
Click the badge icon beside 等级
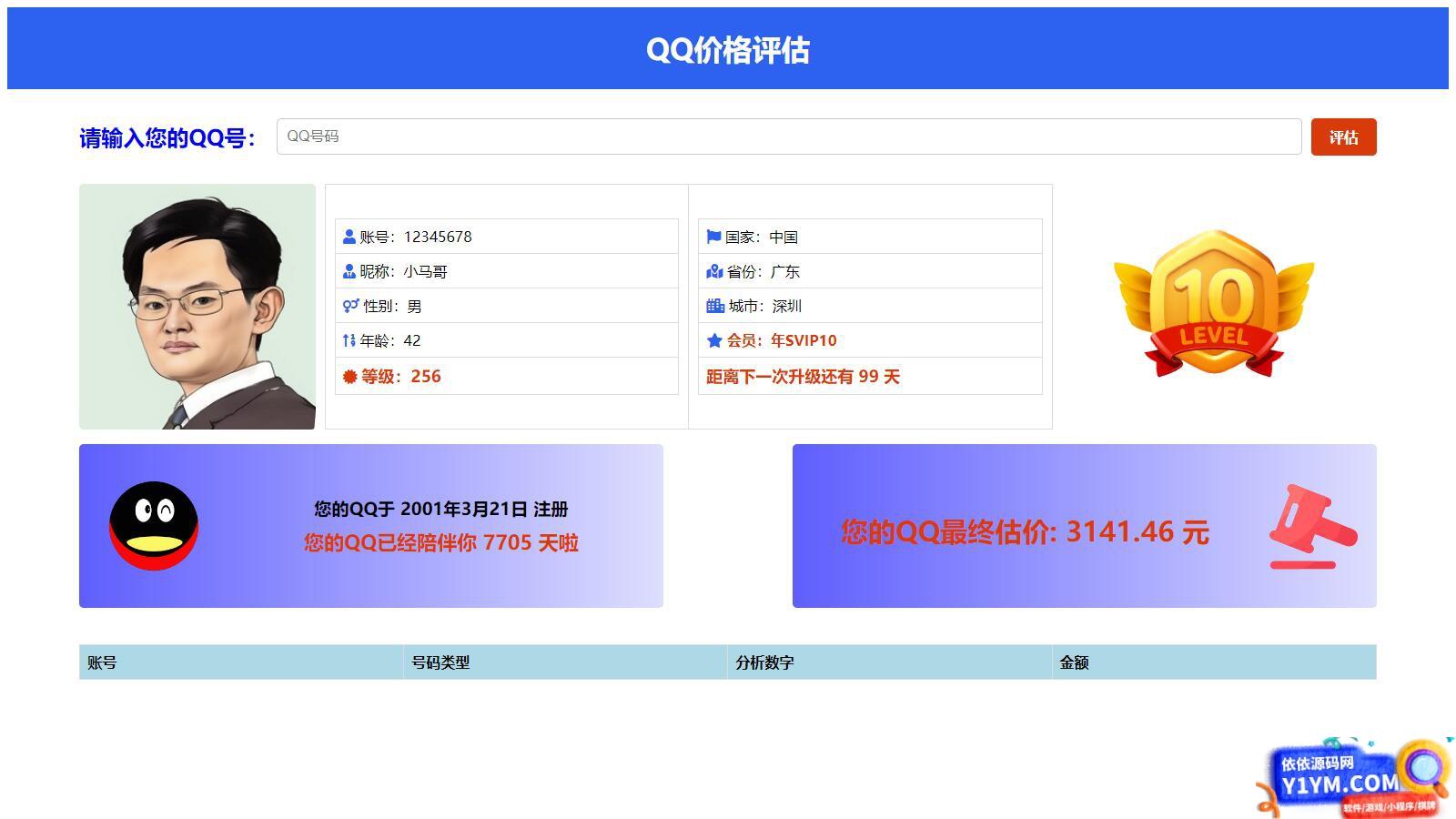(x=350, y=376)
